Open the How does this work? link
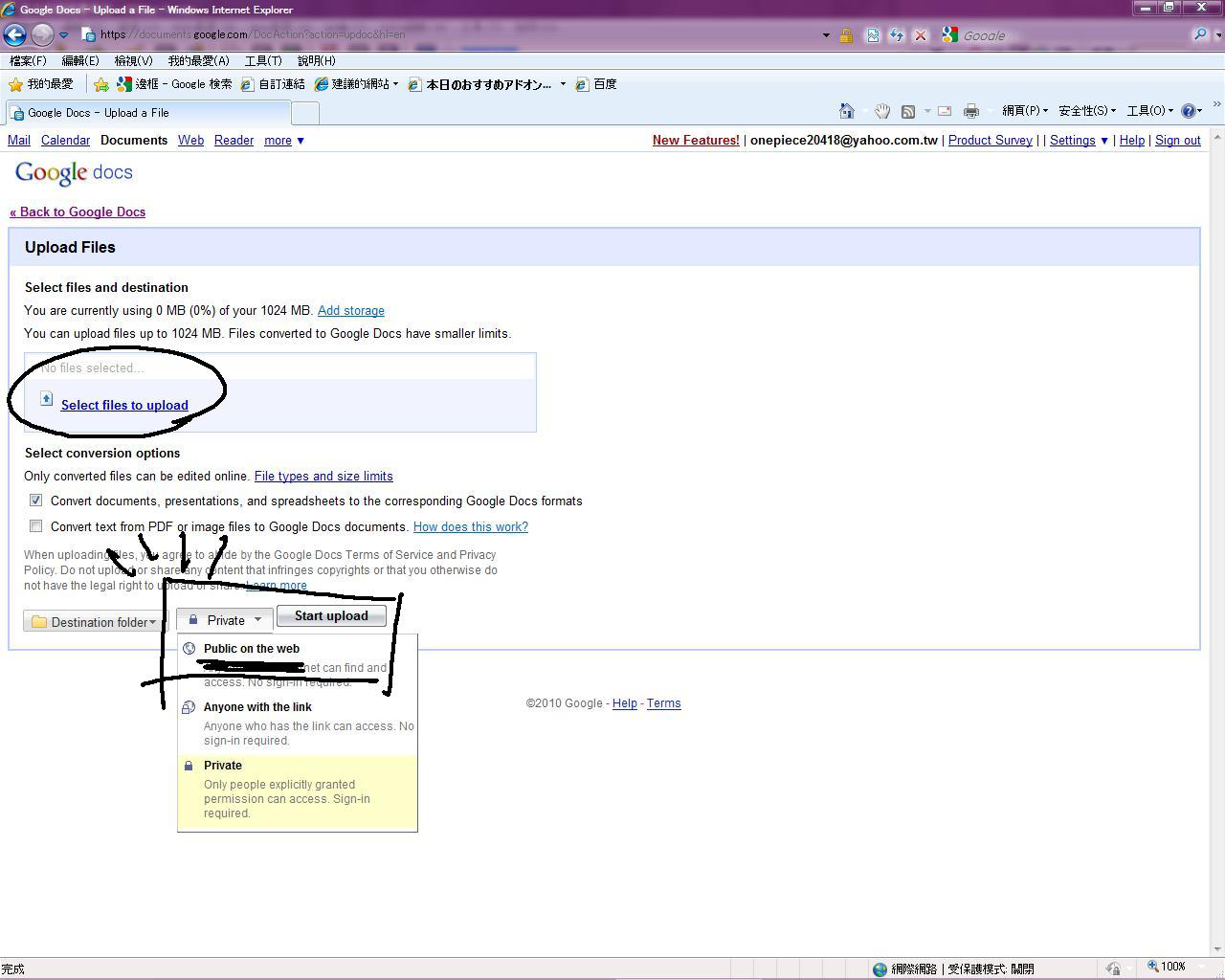This screenshot has height=980, width=1225. (x=471, y=526)
